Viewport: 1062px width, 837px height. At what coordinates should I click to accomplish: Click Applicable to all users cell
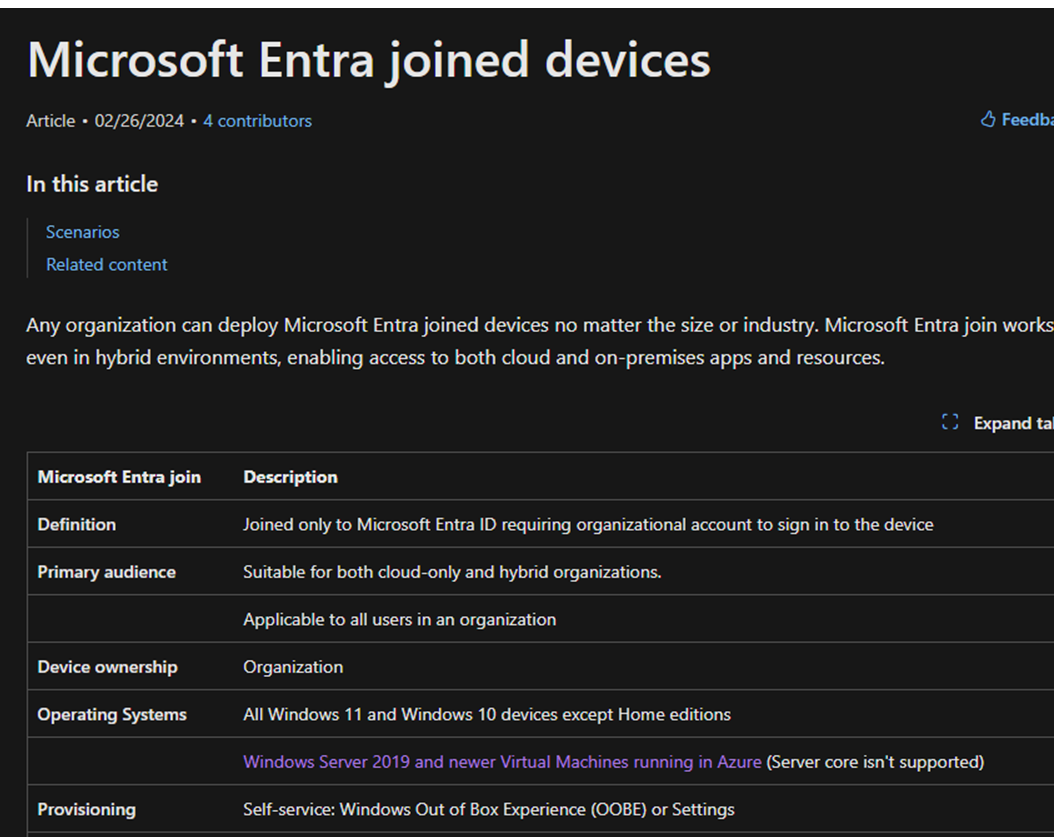pos(400,620)
